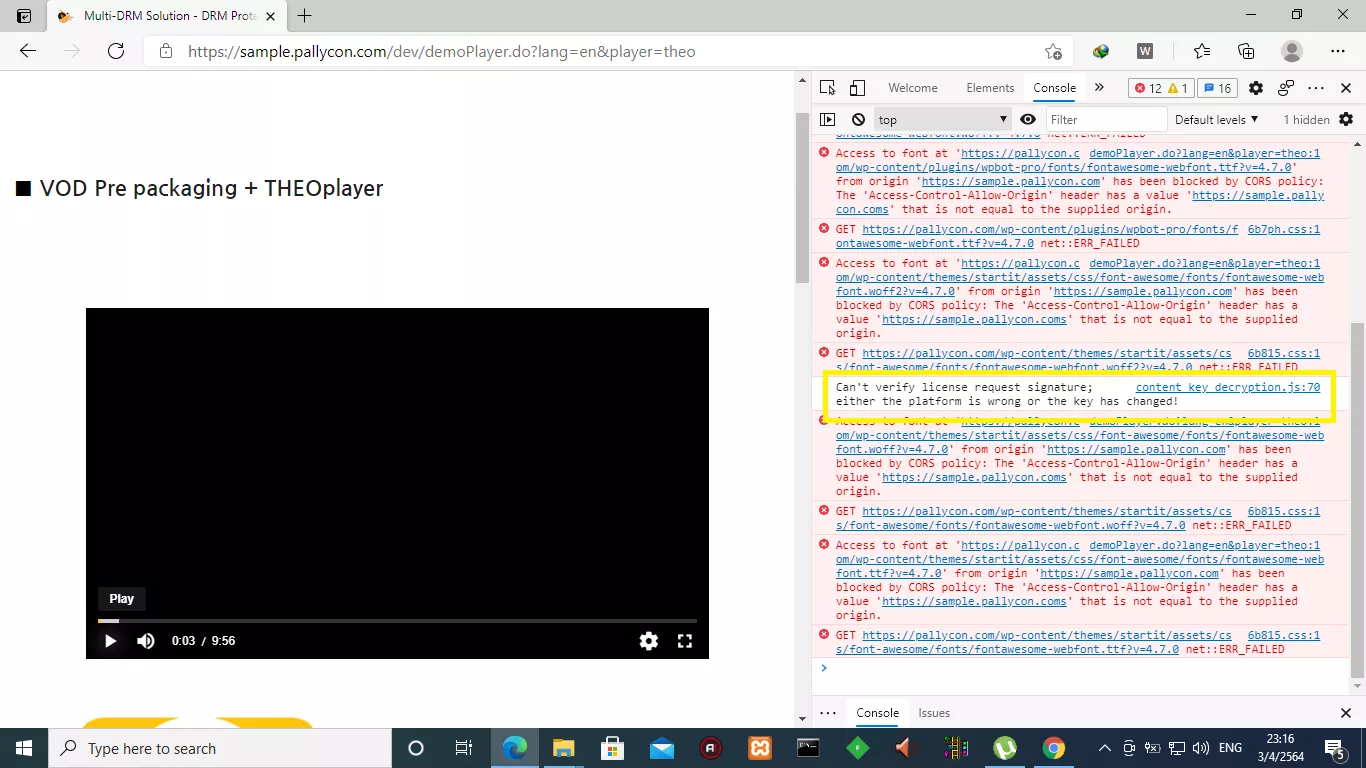Show more DevTools tabs chevron
This screenshot has width=1366, height=768.
(1100, 88)
